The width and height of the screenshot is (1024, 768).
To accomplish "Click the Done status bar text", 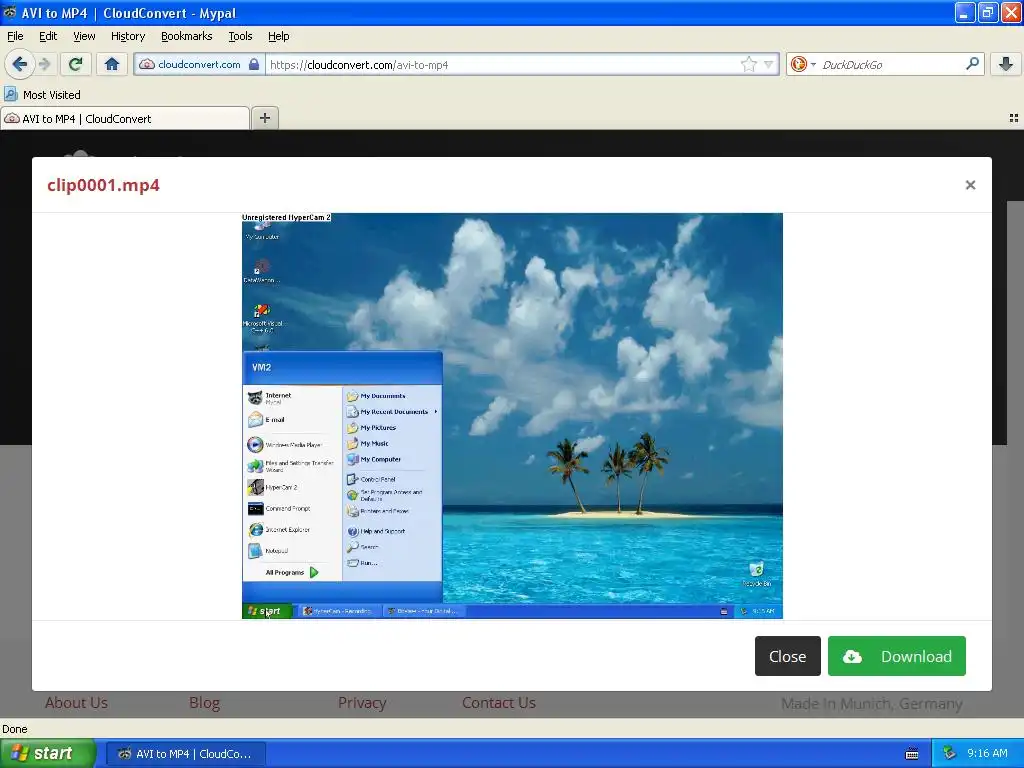I will pos(14,729).
